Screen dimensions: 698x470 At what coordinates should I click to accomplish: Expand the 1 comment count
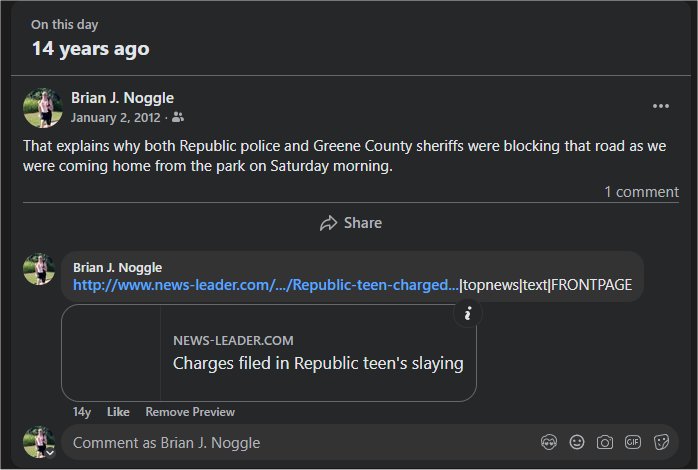[x=641, y=191]
